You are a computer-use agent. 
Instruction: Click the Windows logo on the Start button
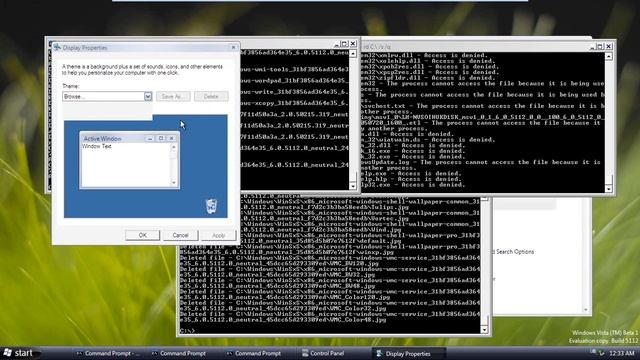coord(7,353)
